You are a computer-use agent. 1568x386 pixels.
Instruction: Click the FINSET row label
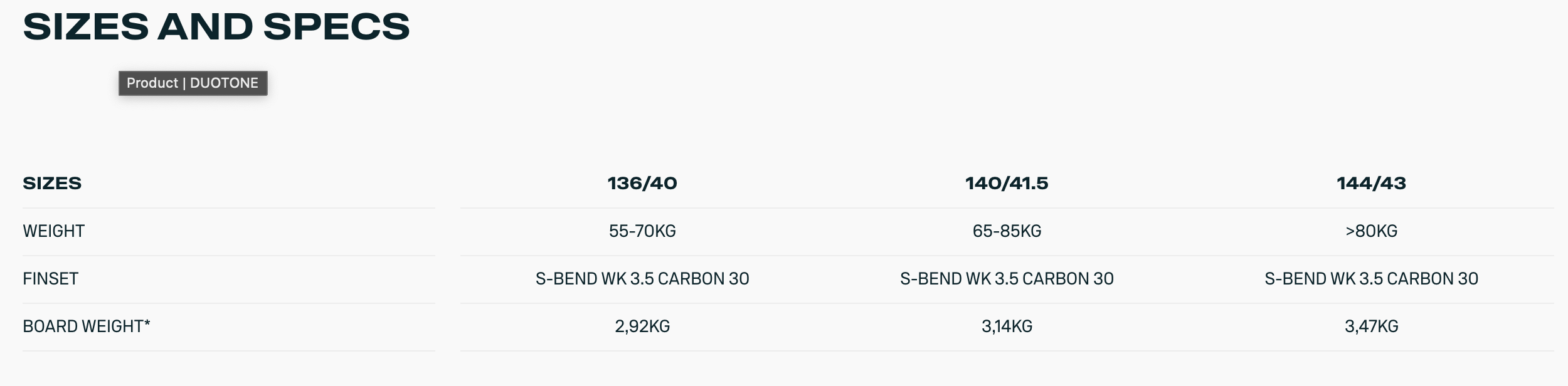(50, 279)
